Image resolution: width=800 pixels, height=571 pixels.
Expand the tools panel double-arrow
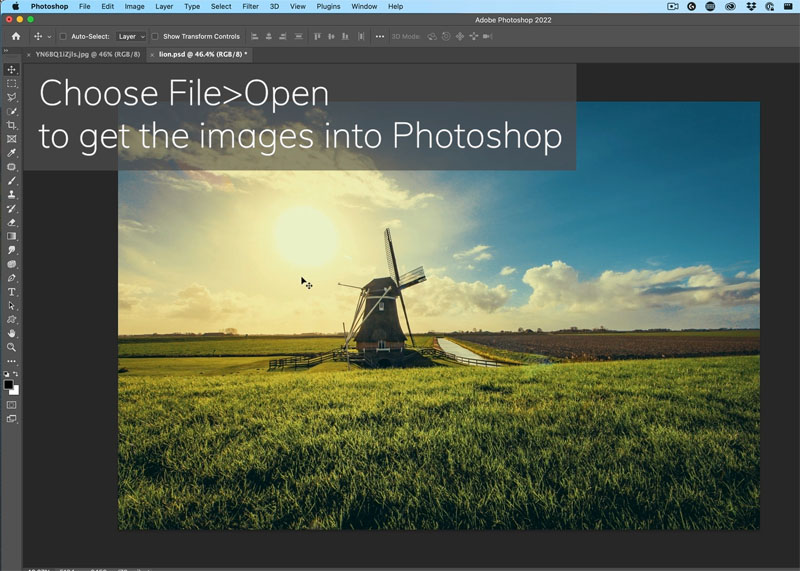[x=6, y=51]
